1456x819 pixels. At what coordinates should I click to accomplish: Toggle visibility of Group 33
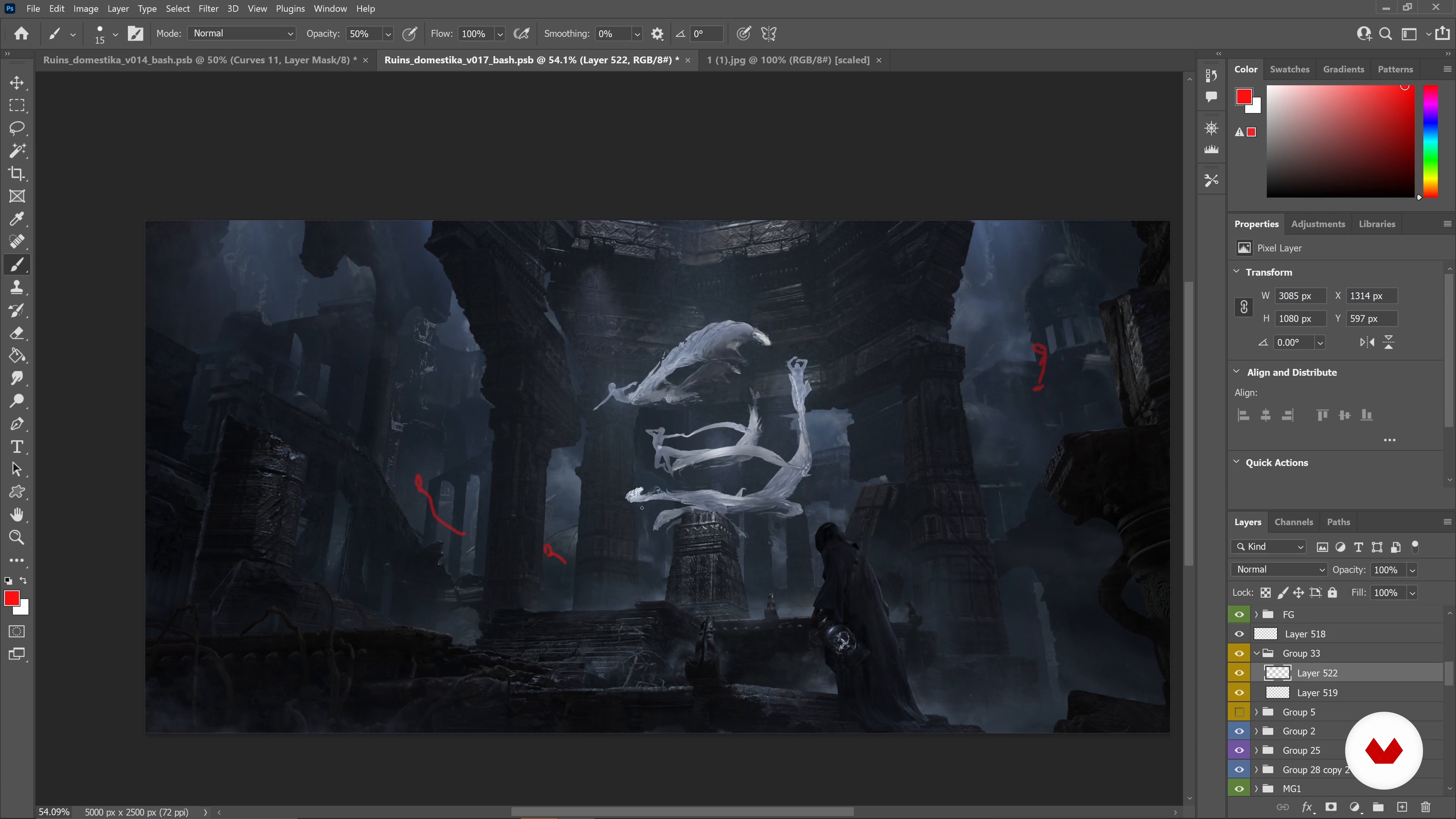(1239, 653)
